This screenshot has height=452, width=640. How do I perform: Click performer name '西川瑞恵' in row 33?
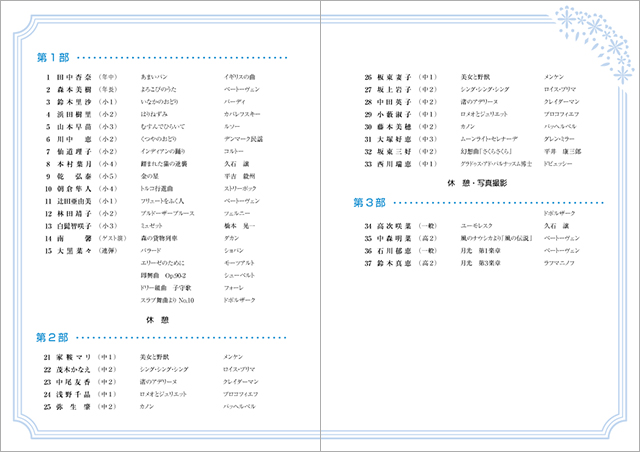(x=394, y=164)
